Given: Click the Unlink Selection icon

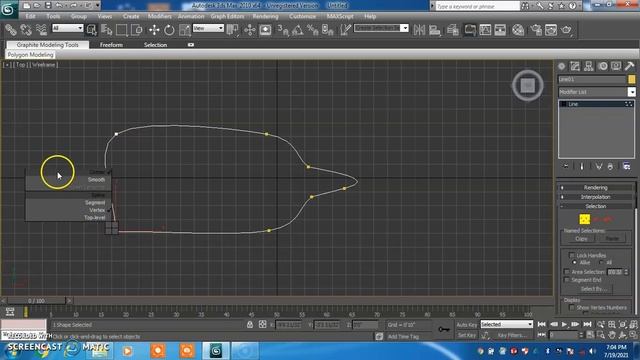Looking at the screenshot, I should point(26,30).
